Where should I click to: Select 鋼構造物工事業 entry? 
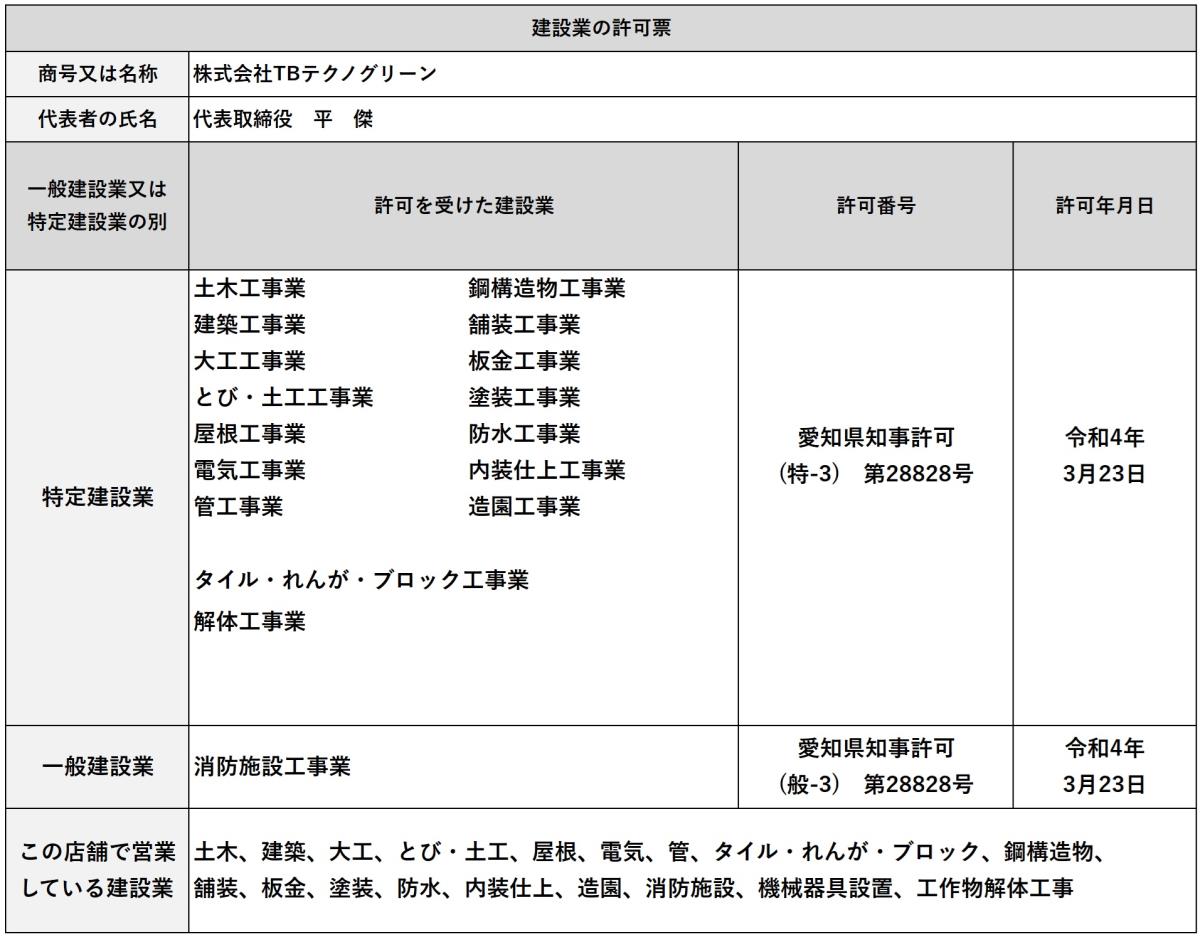pos(546,290)
